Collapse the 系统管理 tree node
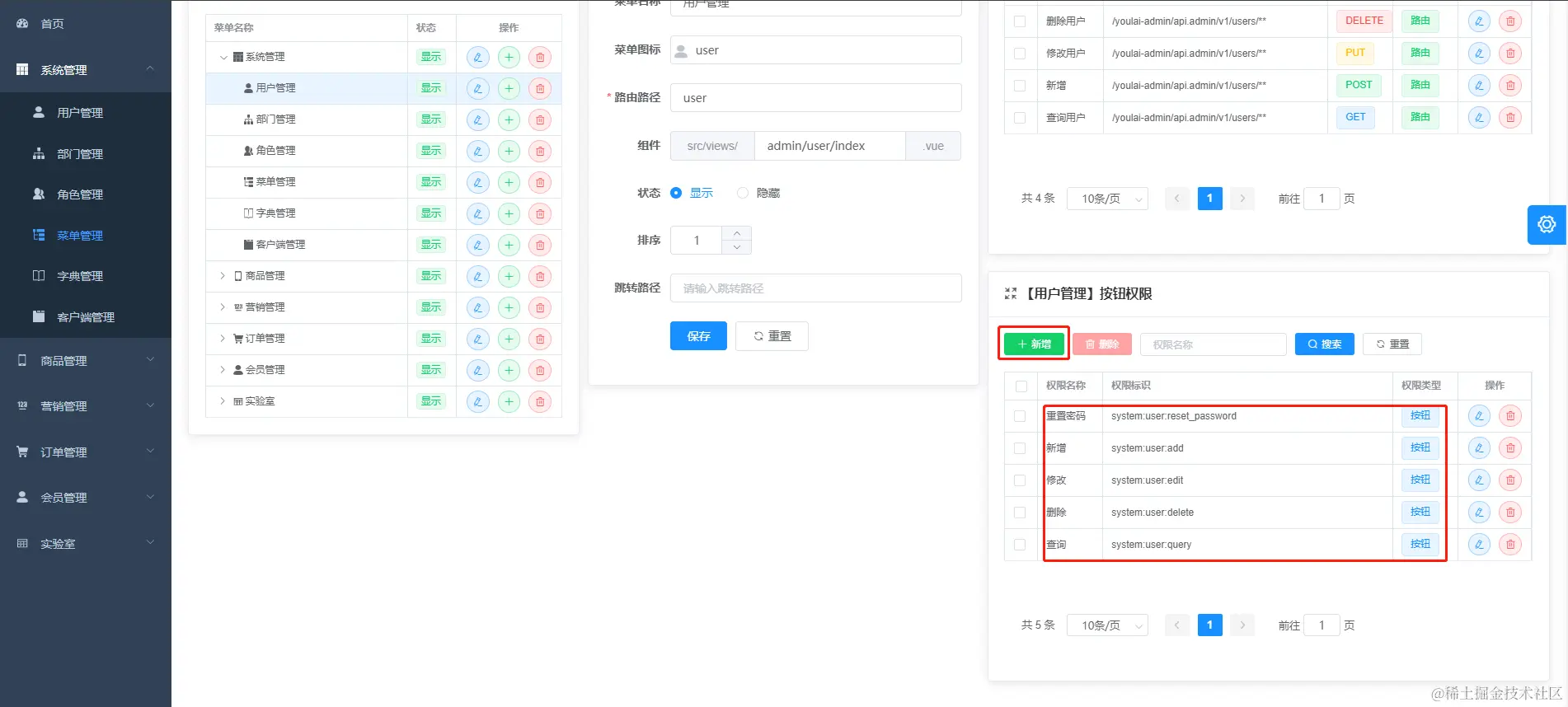Screen dimensions: 1568x707 [x=223, y=57]
